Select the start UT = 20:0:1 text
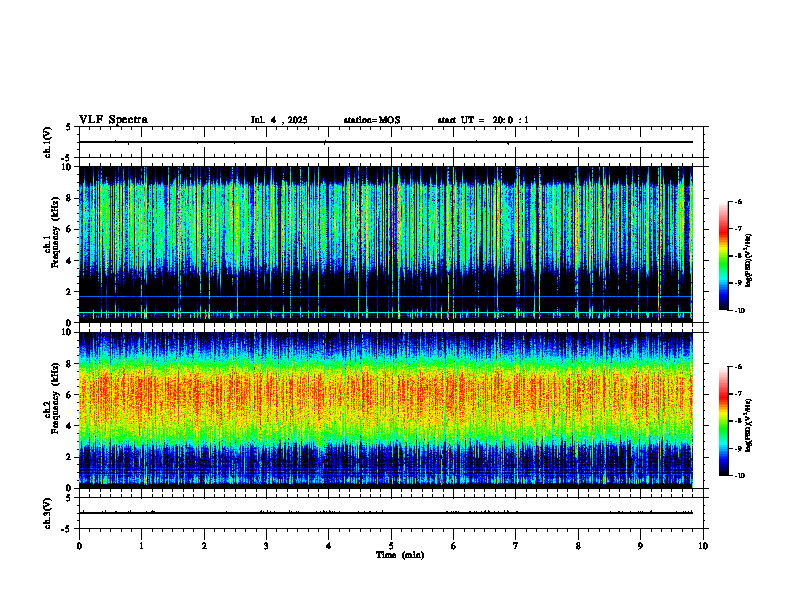Viewport: 792px width, 612px height. [483, 120]
